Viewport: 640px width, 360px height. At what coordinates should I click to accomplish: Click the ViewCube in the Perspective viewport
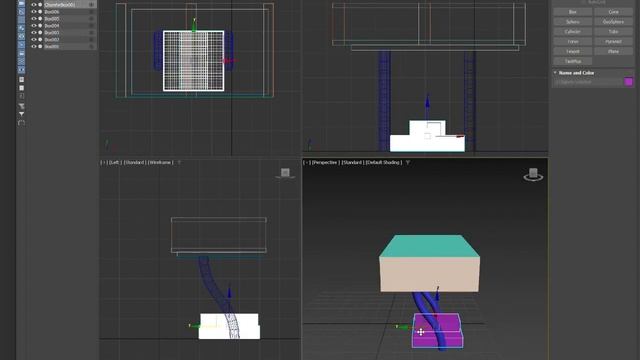[x=533, y=174]
